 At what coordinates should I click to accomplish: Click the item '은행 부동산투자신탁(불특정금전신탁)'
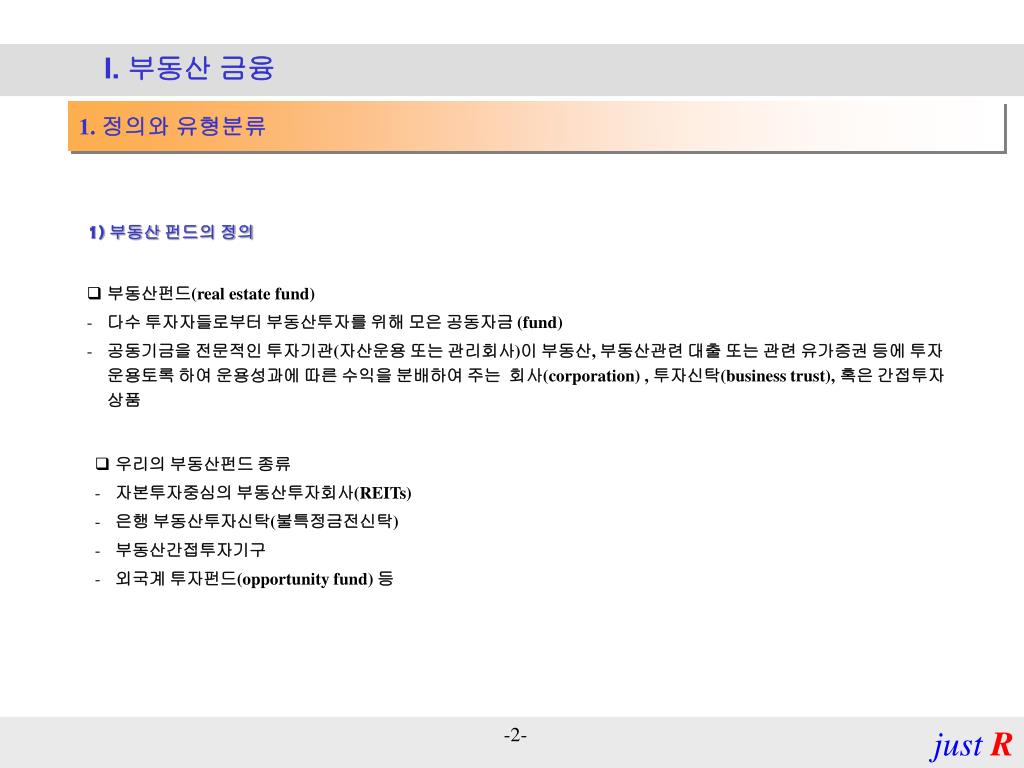tap(257, 521)
